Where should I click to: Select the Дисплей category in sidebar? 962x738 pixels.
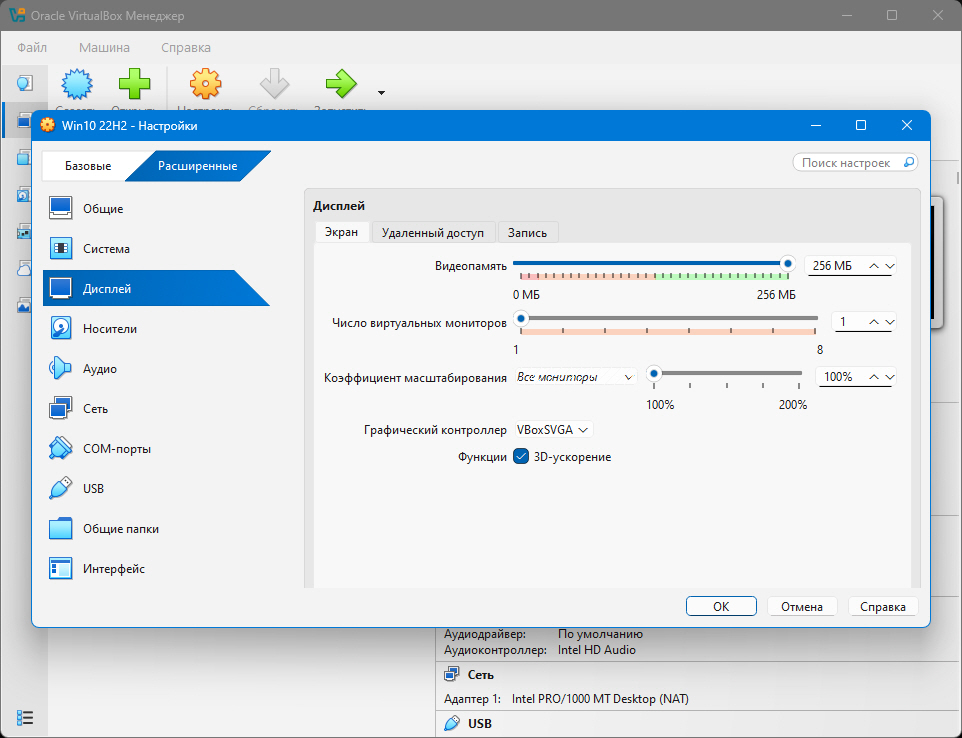coord(156,288)
